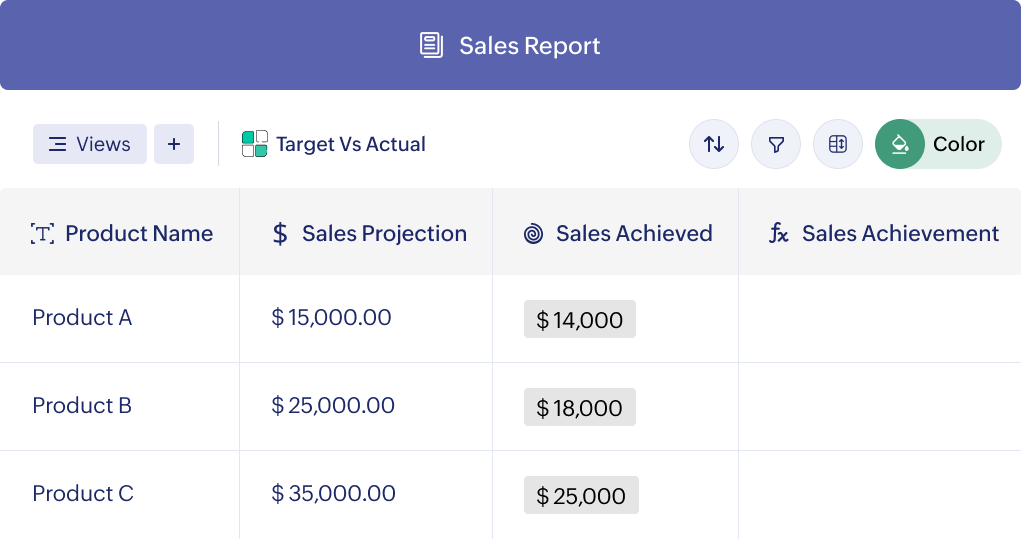This screenshot has height=539, width=1021.
Task: Select Product A's $14,000 achieved value
Action: 580,320
